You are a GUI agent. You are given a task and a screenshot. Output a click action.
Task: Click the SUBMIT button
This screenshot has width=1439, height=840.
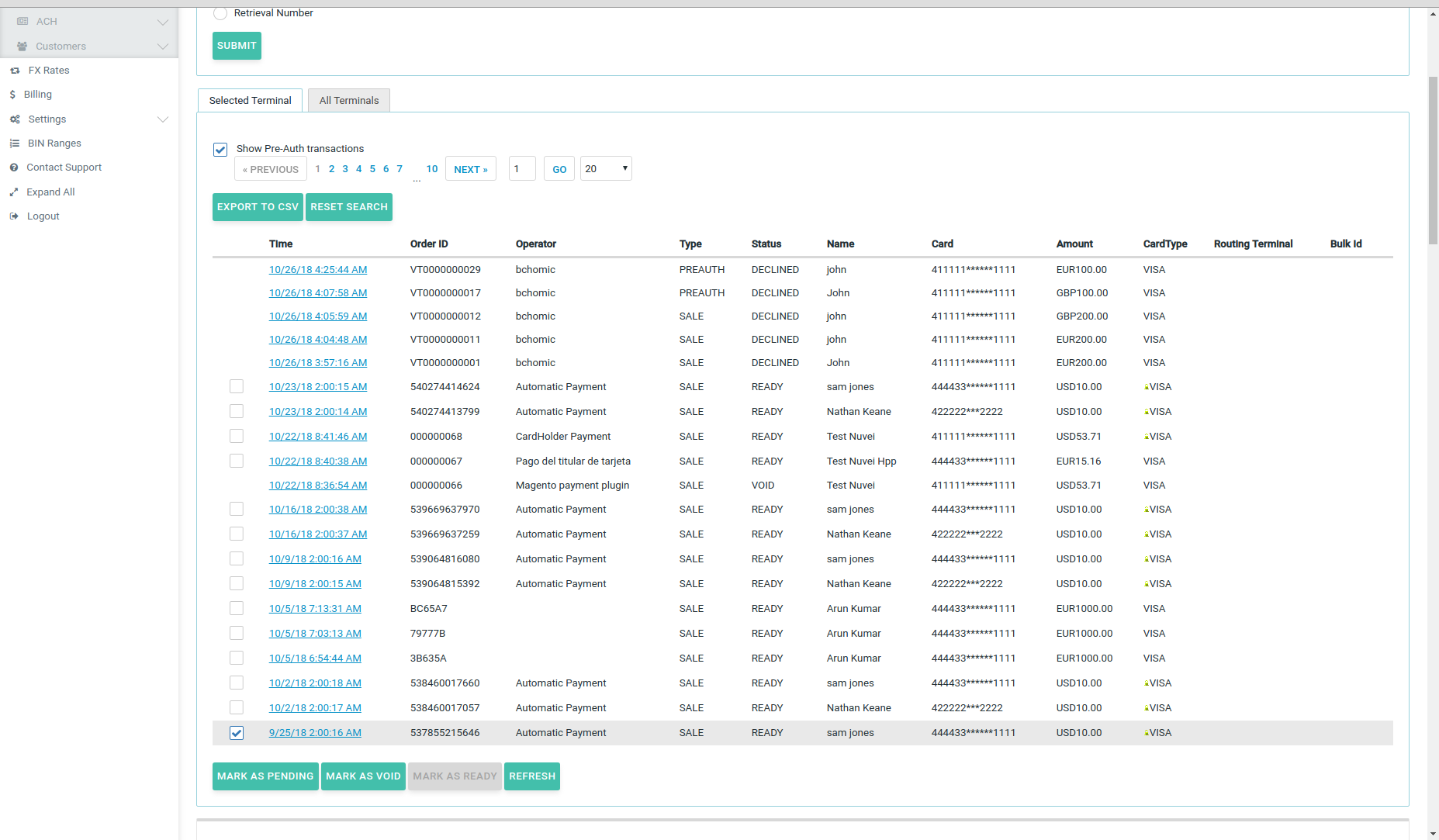(237, 46)
